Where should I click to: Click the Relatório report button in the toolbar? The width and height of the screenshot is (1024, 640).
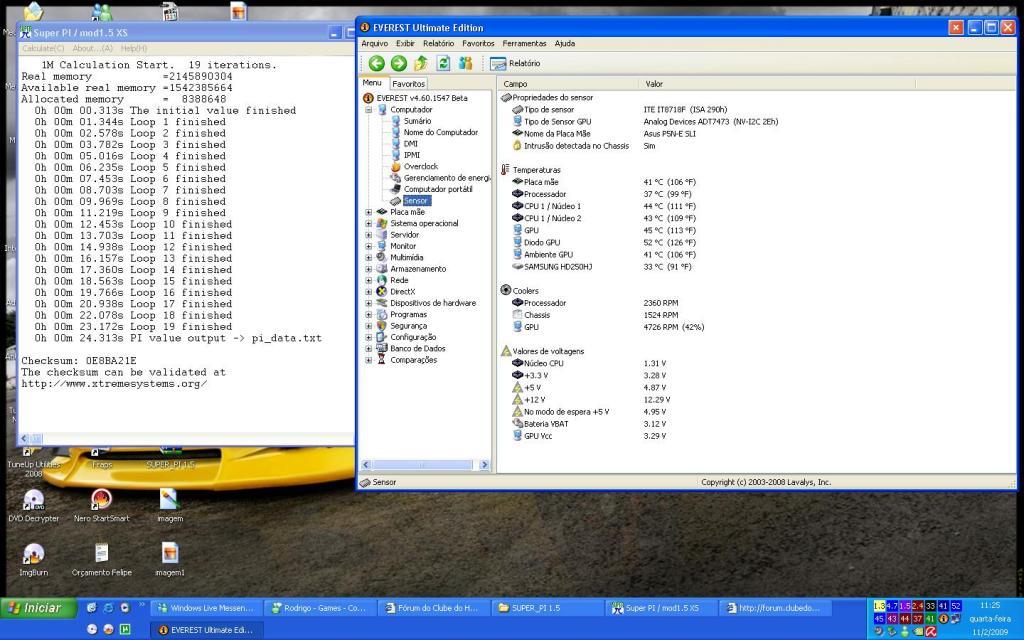tap(515, 63)
